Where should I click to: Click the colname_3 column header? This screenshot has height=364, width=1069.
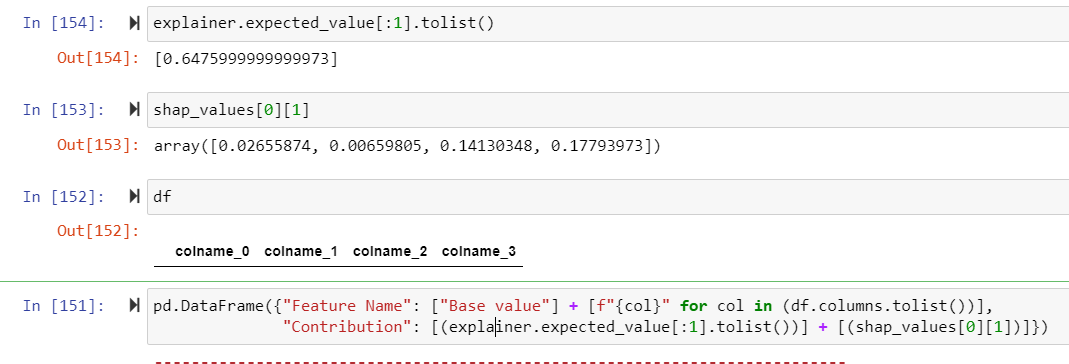click(x=479, y=252)
